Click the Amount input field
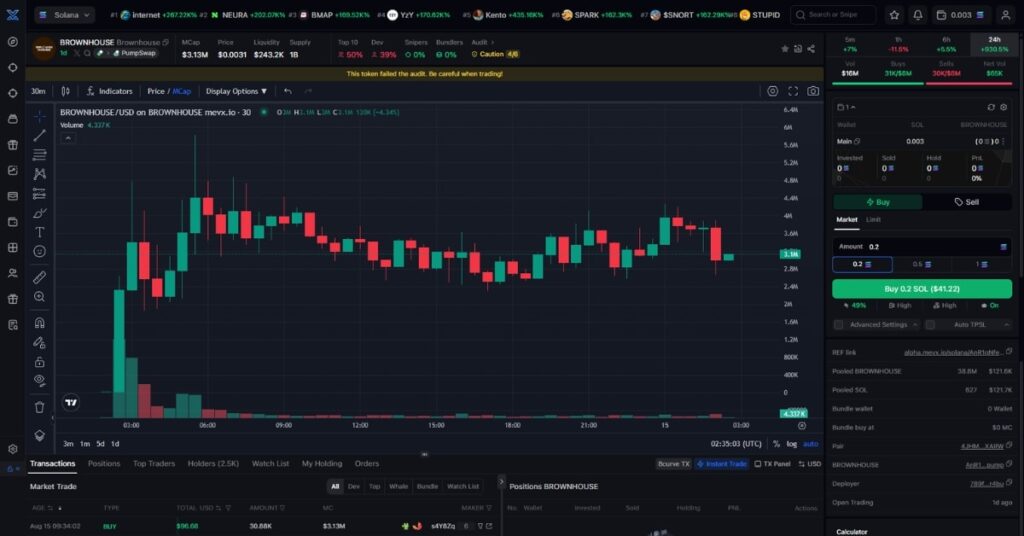This screenshot has width=1024, height=536. [922, 247]
